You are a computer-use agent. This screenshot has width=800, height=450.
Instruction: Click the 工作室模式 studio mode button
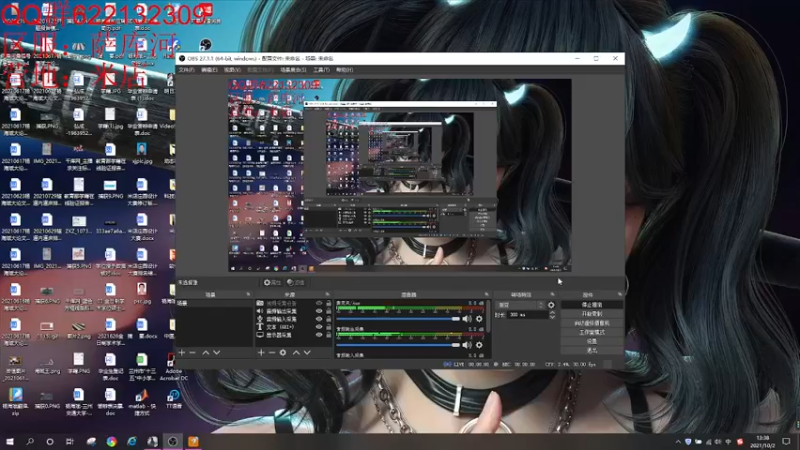[592, 332]
